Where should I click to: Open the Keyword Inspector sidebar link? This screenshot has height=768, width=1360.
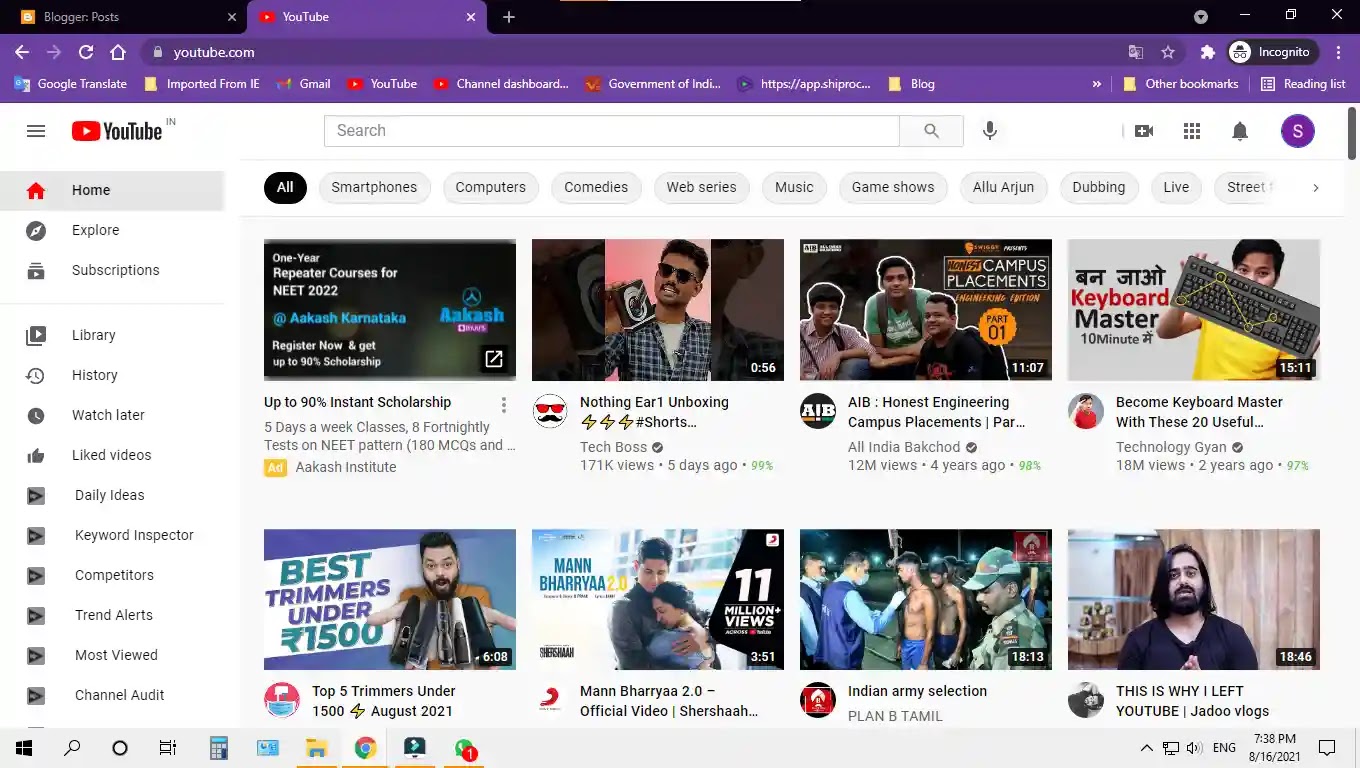tap(134, 536)
